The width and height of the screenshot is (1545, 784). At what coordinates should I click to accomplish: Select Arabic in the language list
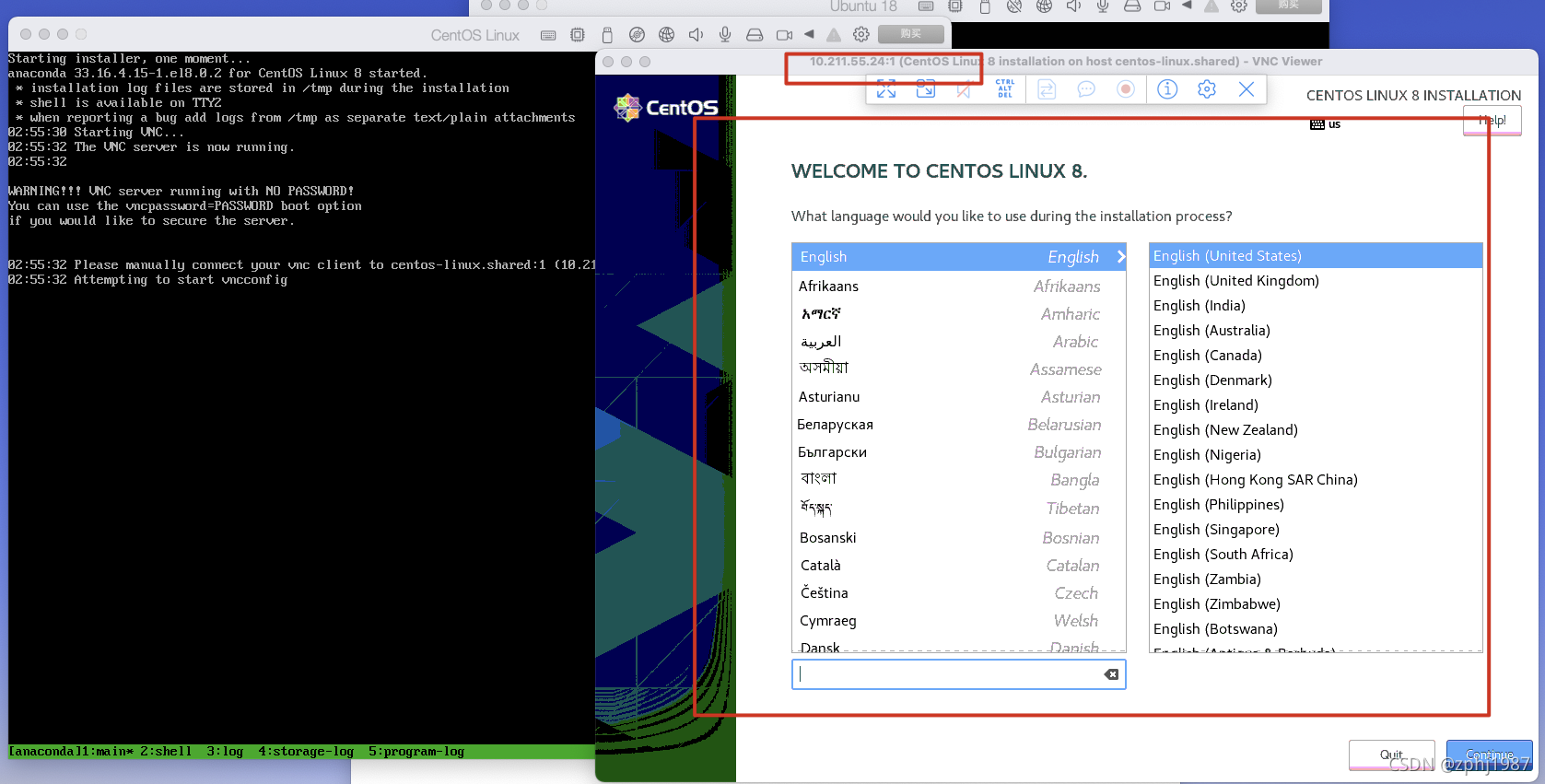(x=958, y=342)
